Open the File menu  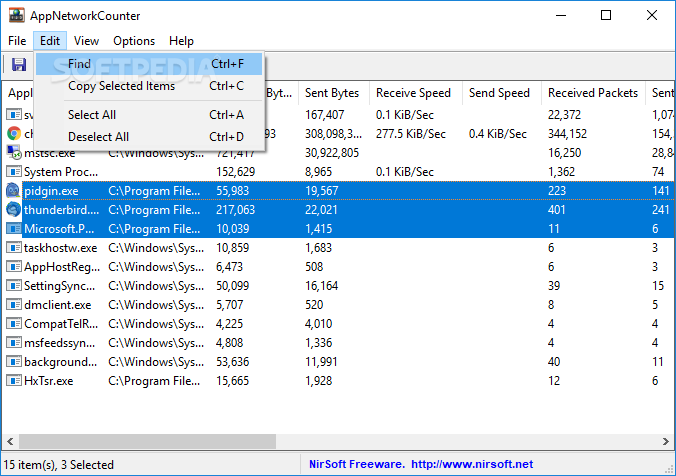(17, 41)
